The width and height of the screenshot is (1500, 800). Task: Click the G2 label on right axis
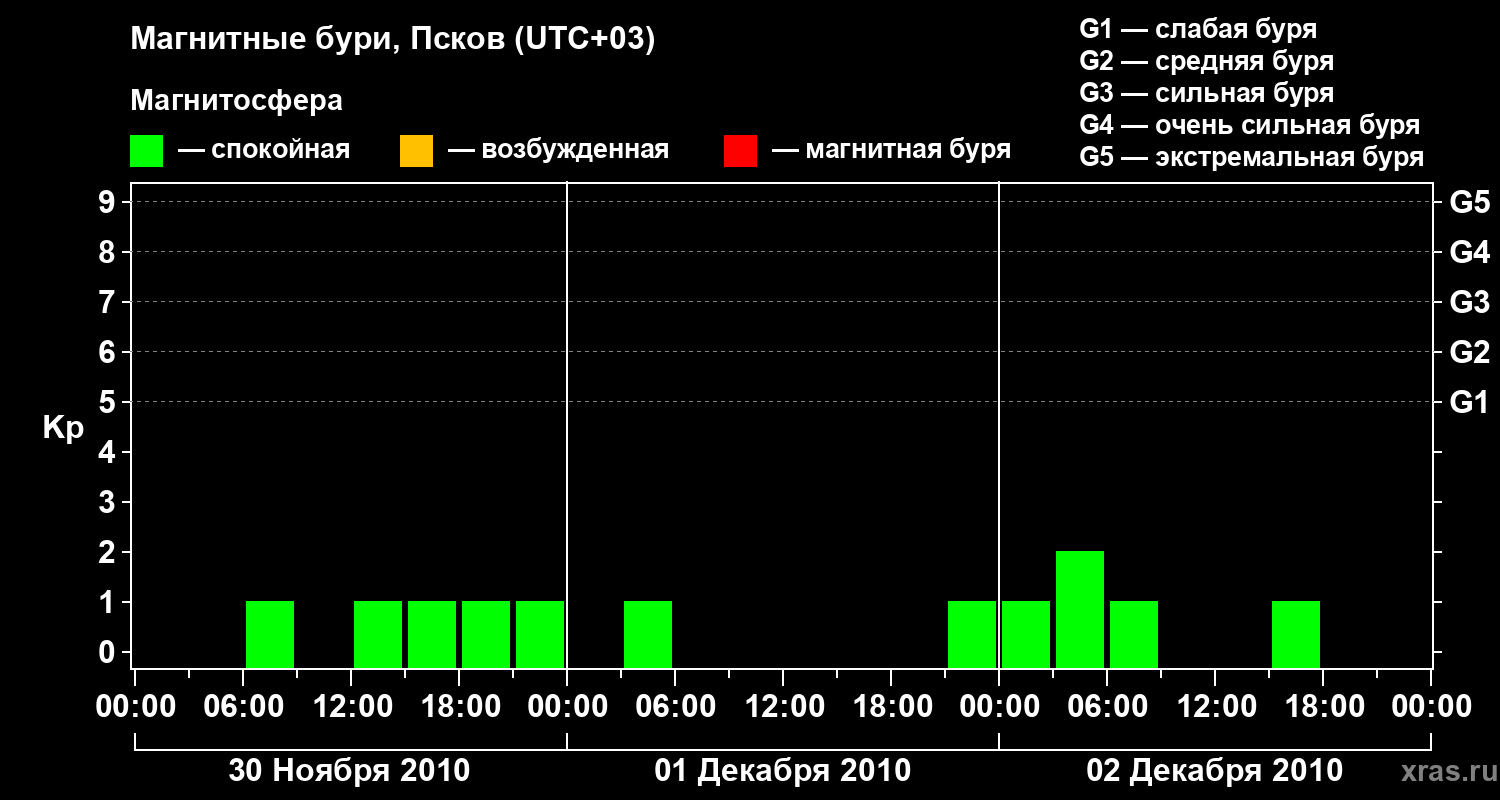click(1470, 352)
